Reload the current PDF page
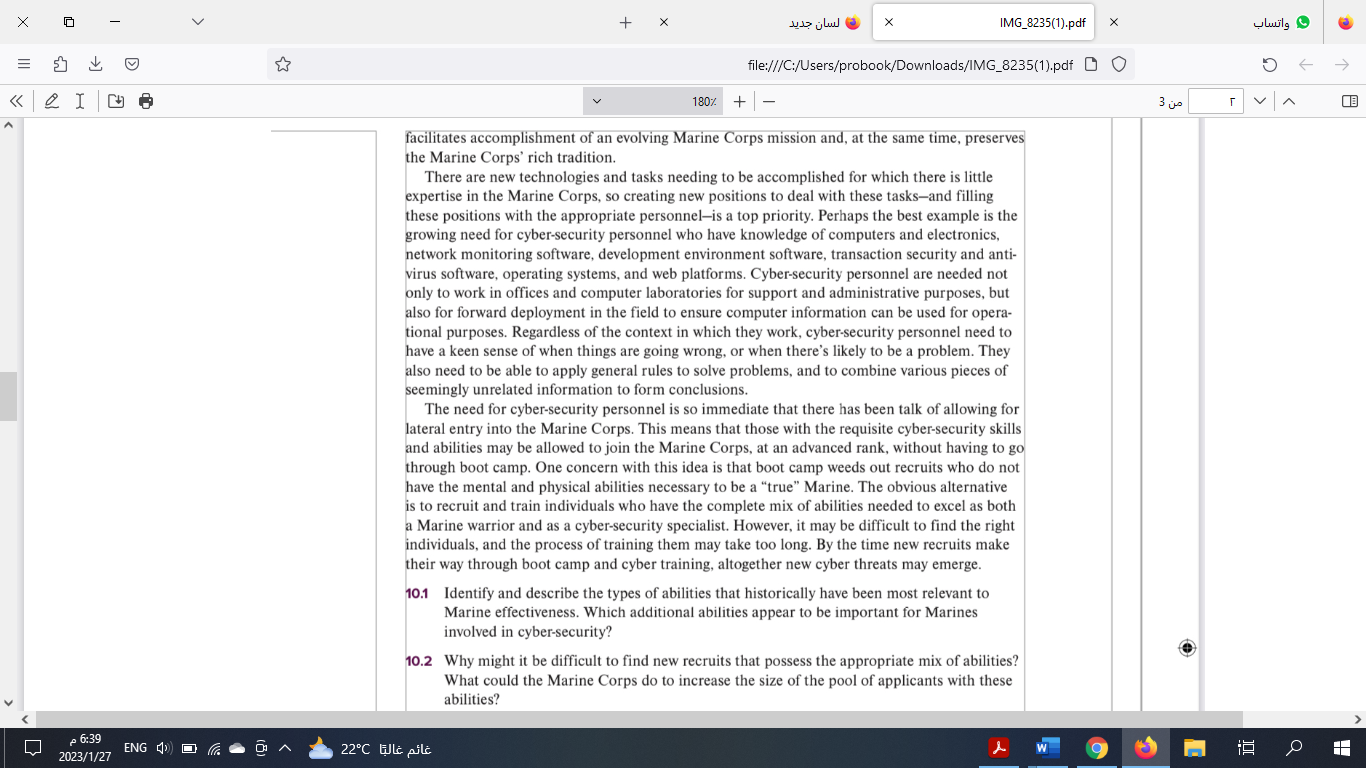 click(1270, 64)
